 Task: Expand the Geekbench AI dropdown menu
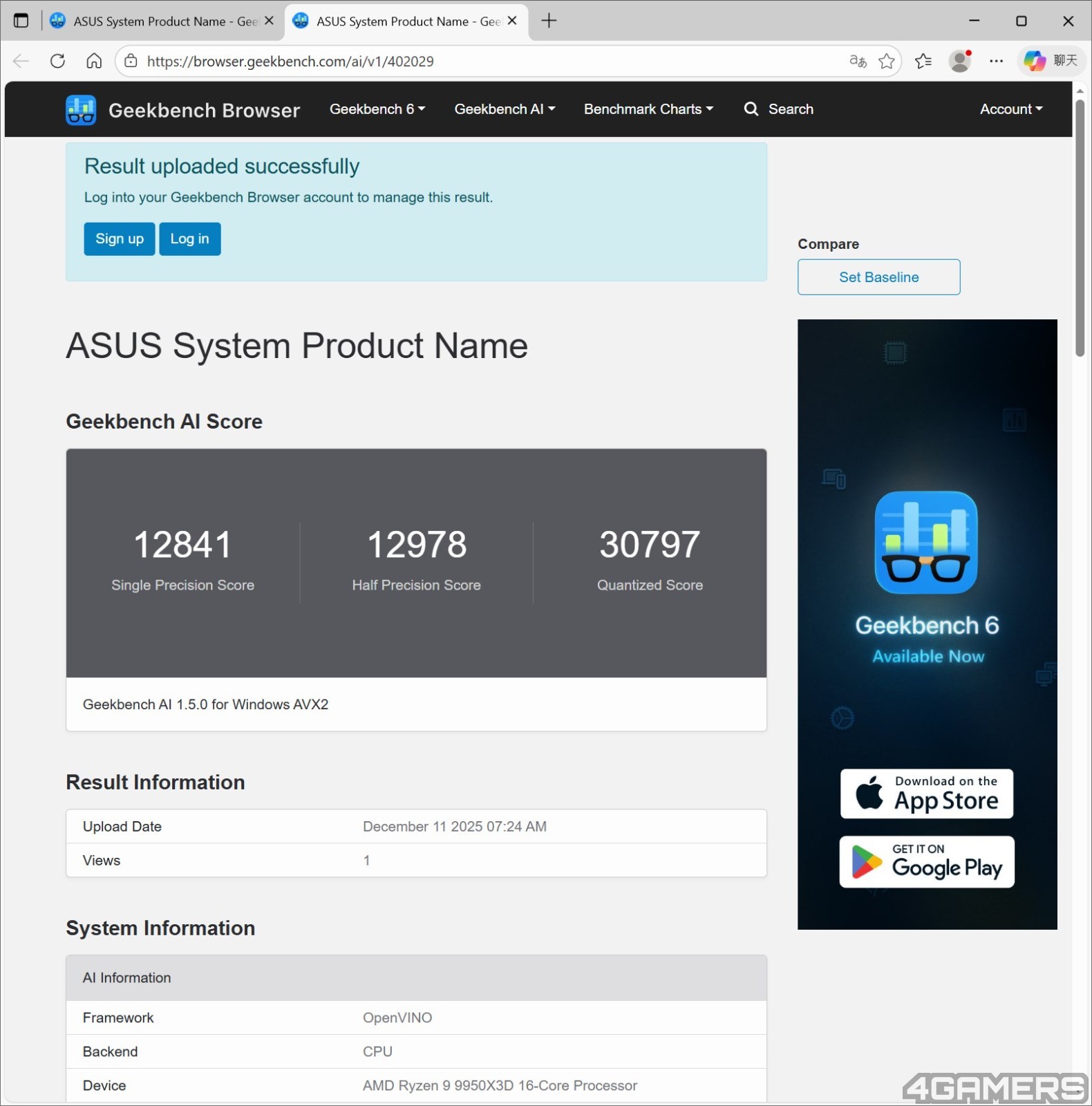click(504, 109)
